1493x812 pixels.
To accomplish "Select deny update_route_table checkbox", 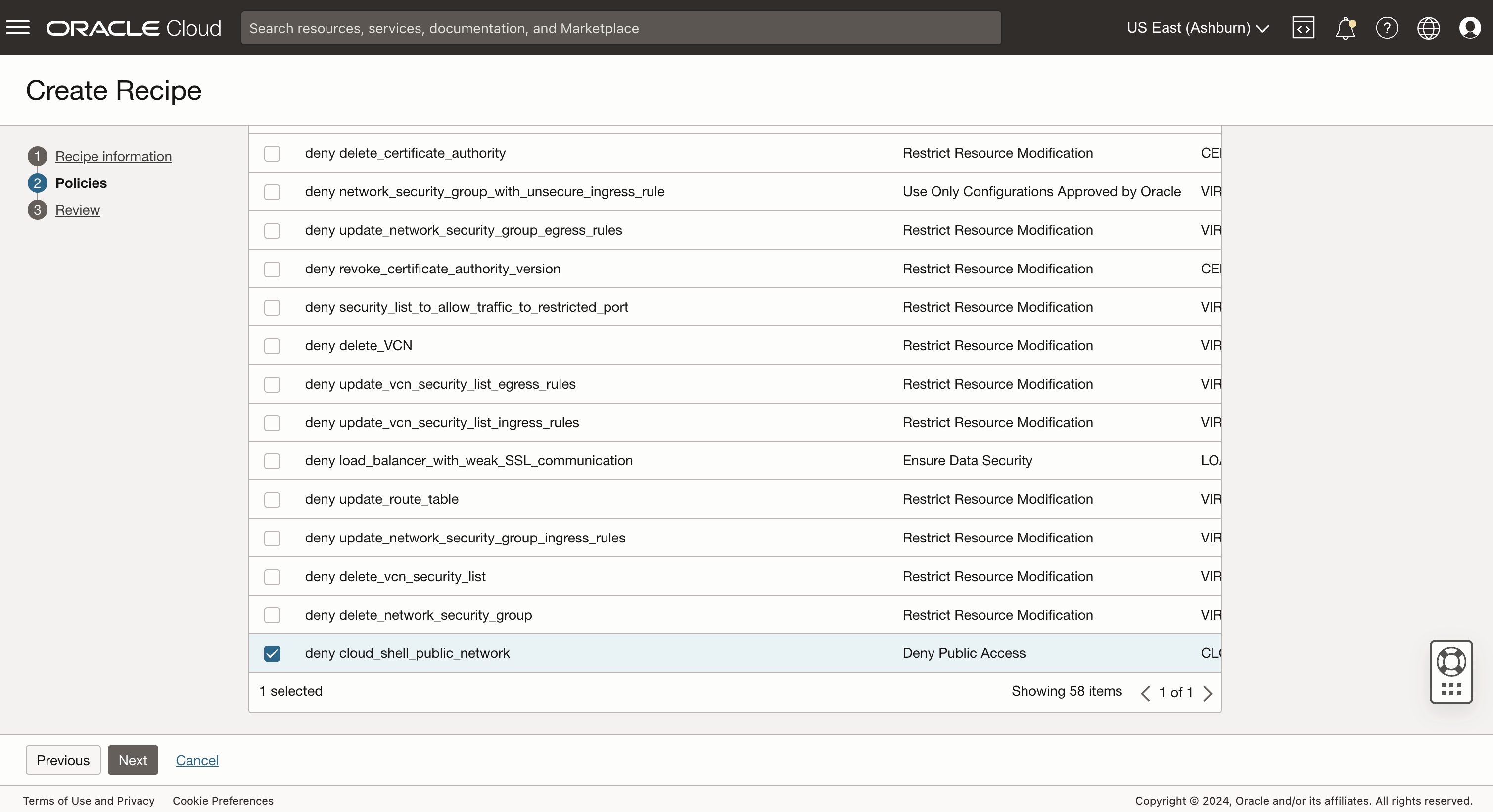I will (x=272, y=499).
